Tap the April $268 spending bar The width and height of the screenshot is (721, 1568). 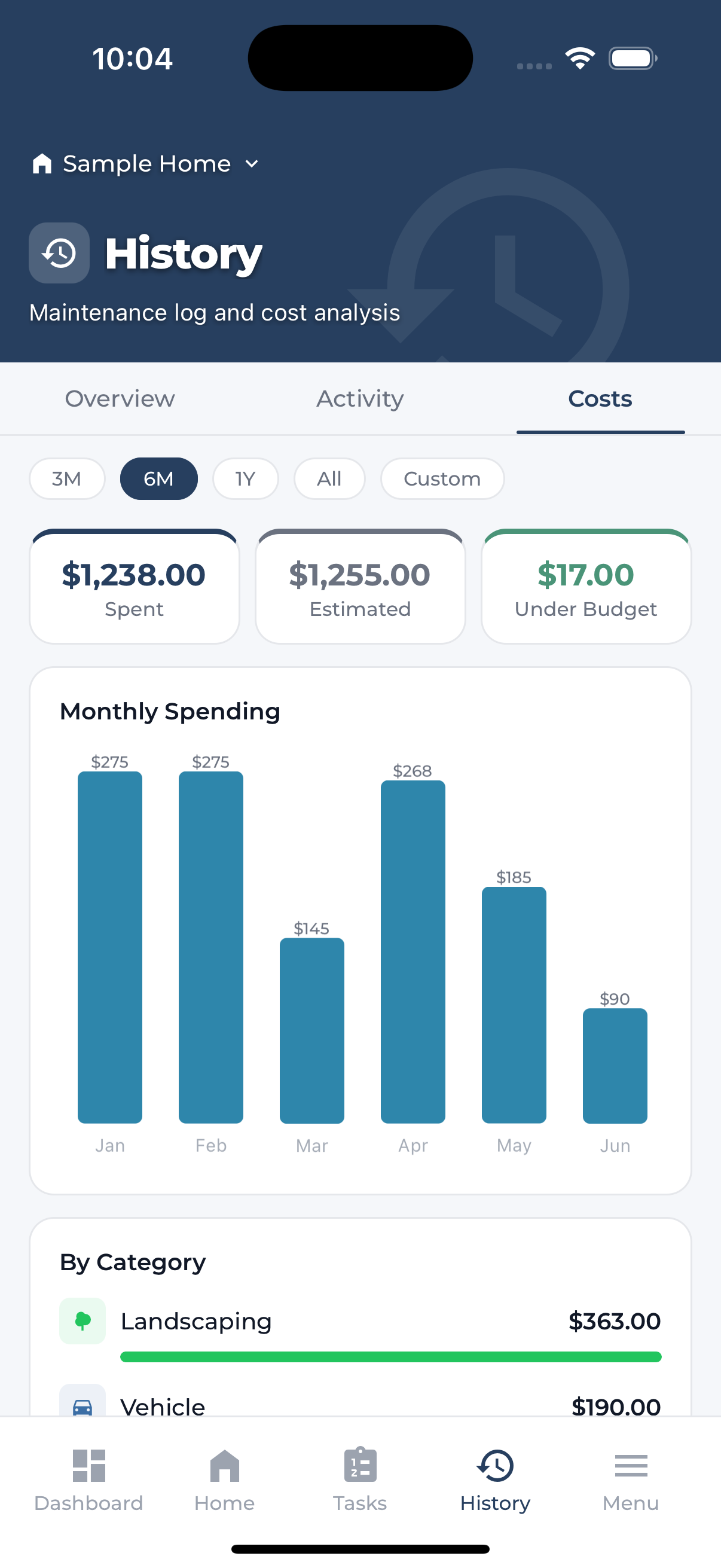coord(413,951)
